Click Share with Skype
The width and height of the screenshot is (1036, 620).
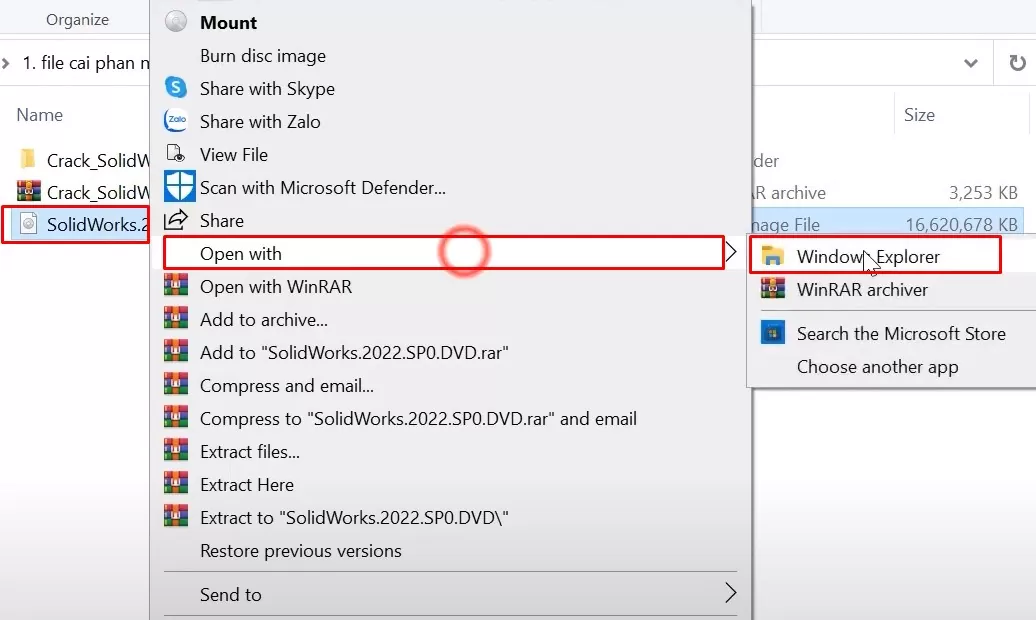click(266, 88)
